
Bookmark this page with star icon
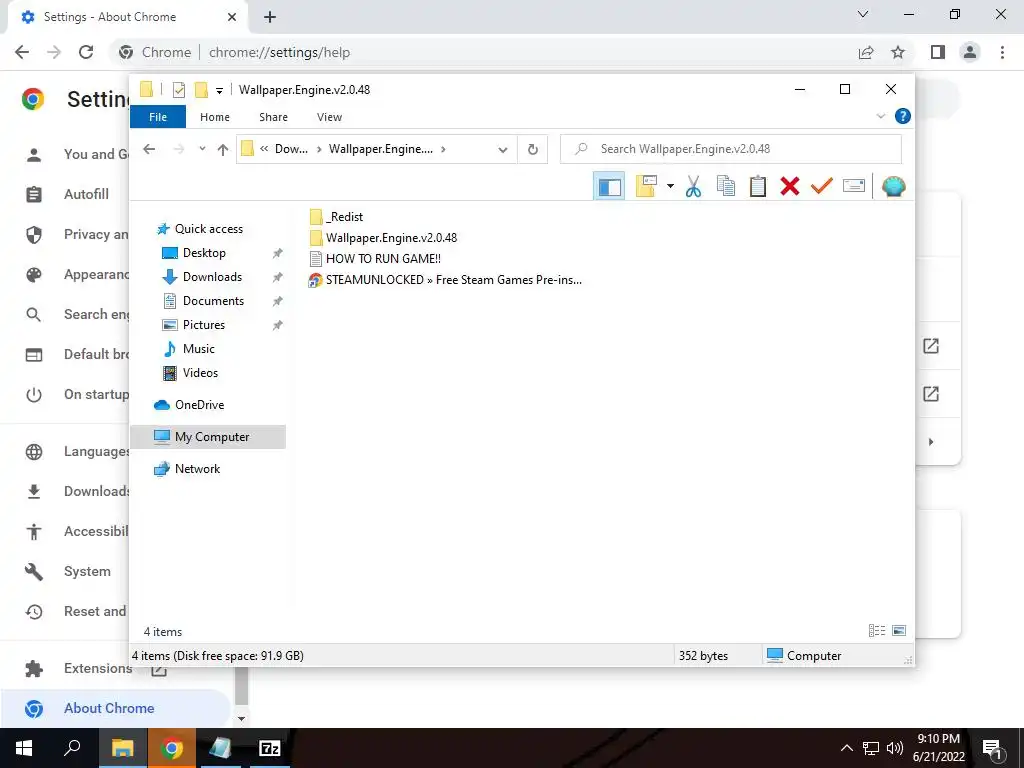898,52
